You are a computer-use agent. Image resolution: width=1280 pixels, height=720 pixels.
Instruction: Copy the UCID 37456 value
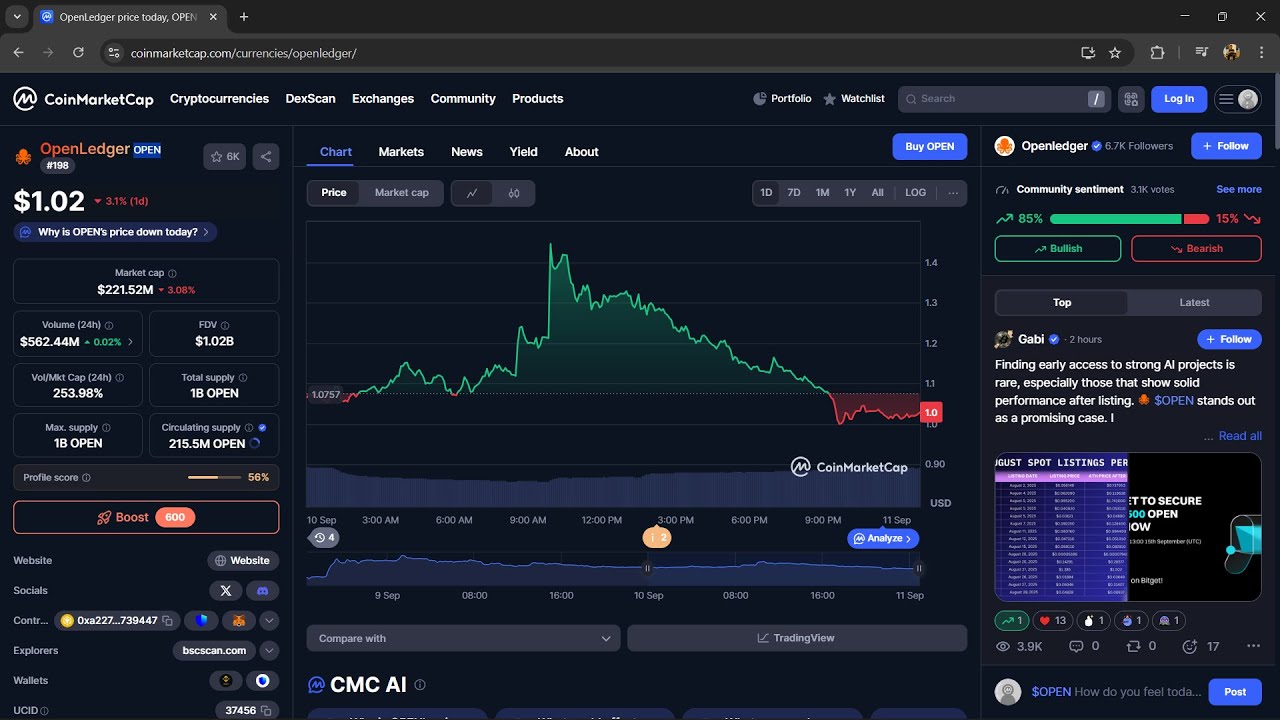pyautogui.click(x=268, y=711)
